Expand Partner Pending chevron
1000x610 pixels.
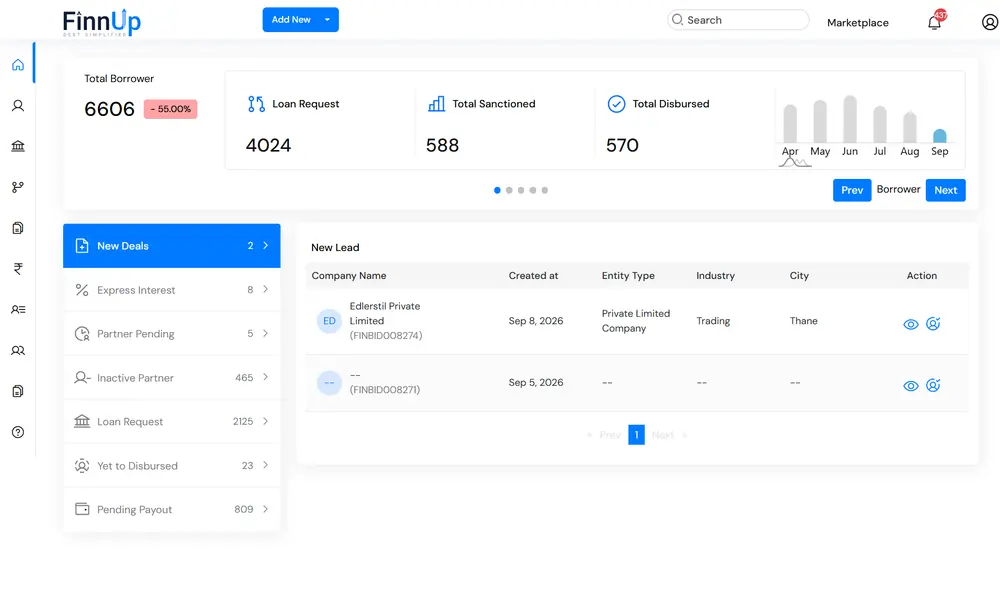[x=265, y=333]
